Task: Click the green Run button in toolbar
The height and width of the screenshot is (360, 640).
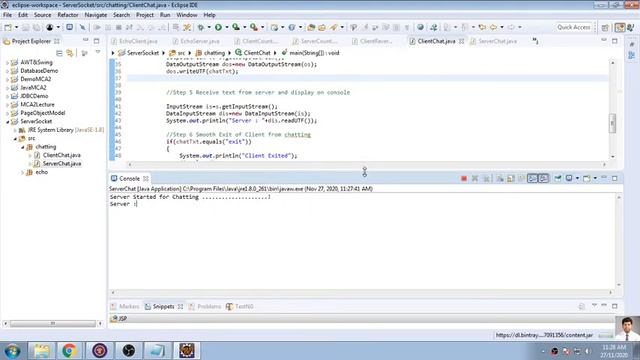Action: pos(218,27)
